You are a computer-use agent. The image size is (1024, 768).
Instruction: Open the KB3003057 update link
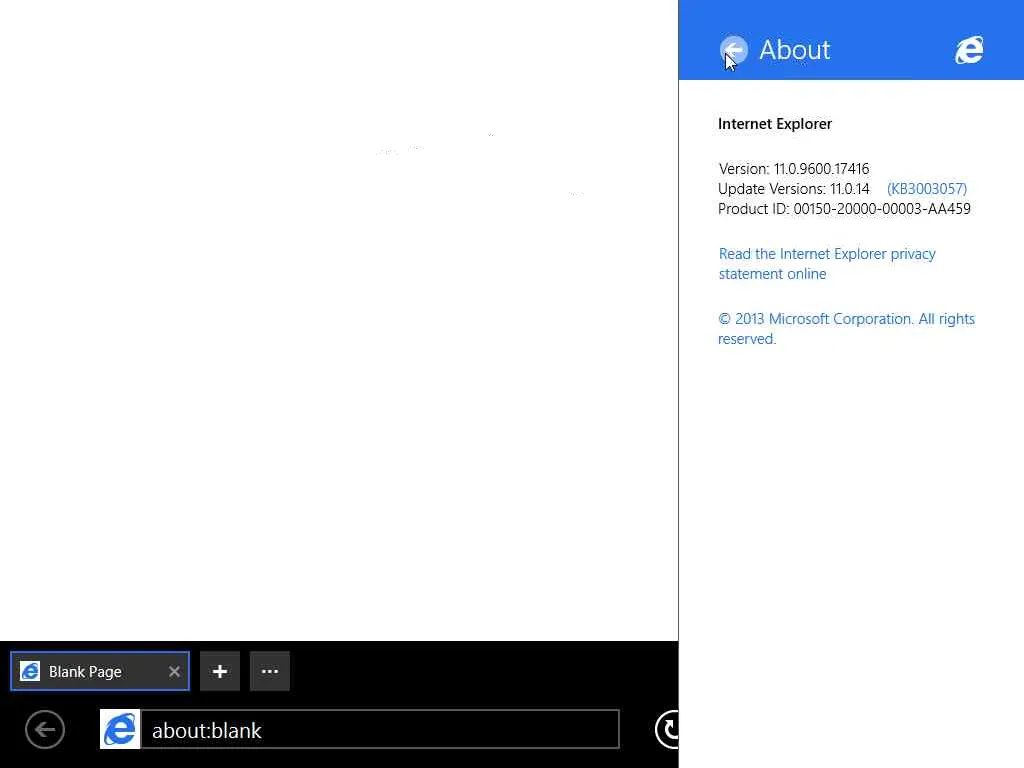[927, 189]
